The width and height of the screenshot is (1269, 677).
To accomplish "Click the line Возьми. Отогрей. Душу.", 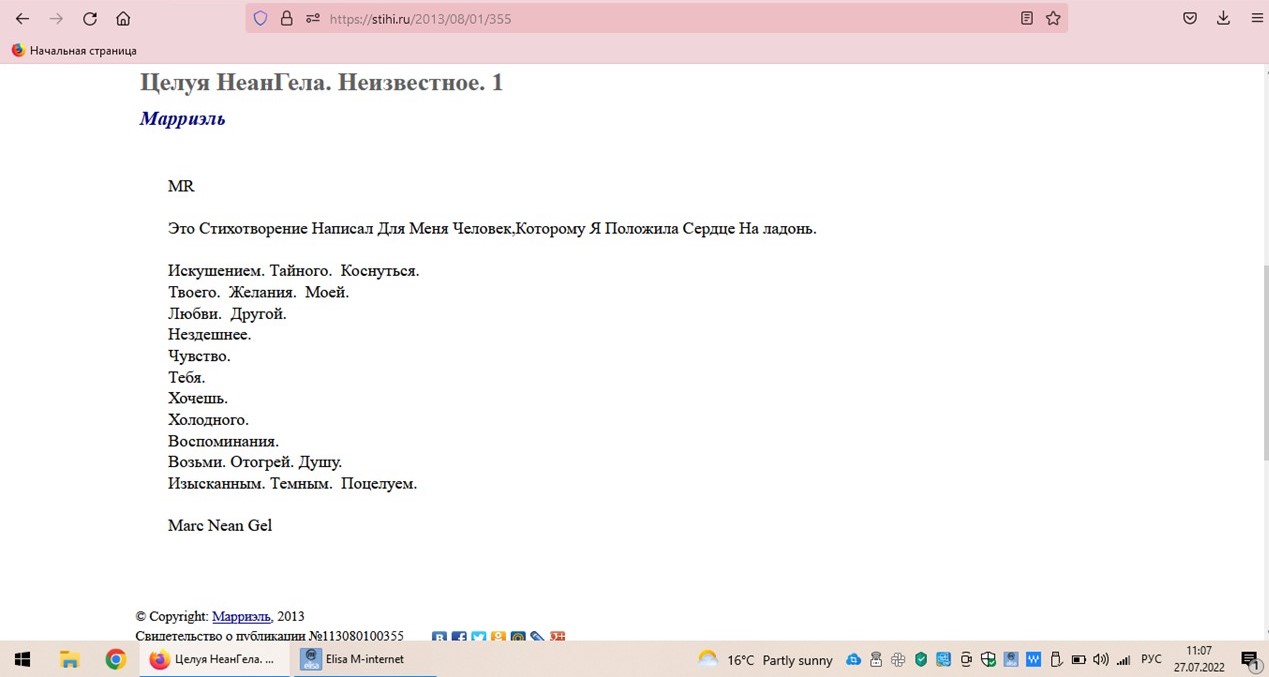I will pyautogui.click(x=255, y=462).
